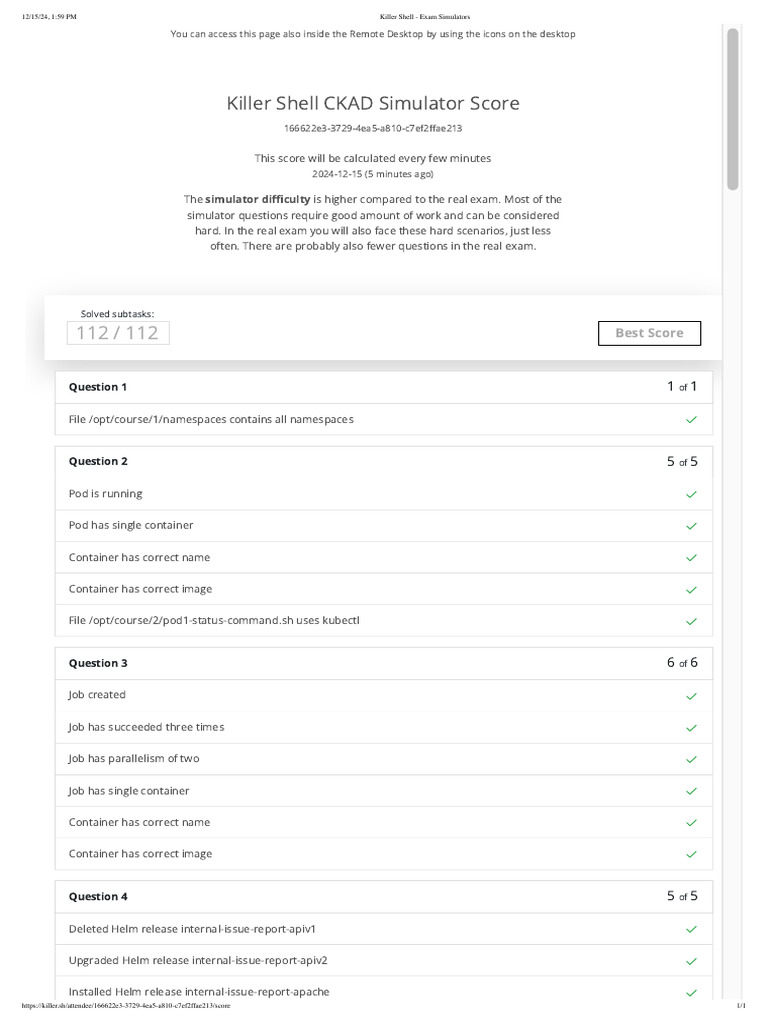
Task: Click checkmark beside Pod is running
Action: pyautogui.click(x=691, y=494)
